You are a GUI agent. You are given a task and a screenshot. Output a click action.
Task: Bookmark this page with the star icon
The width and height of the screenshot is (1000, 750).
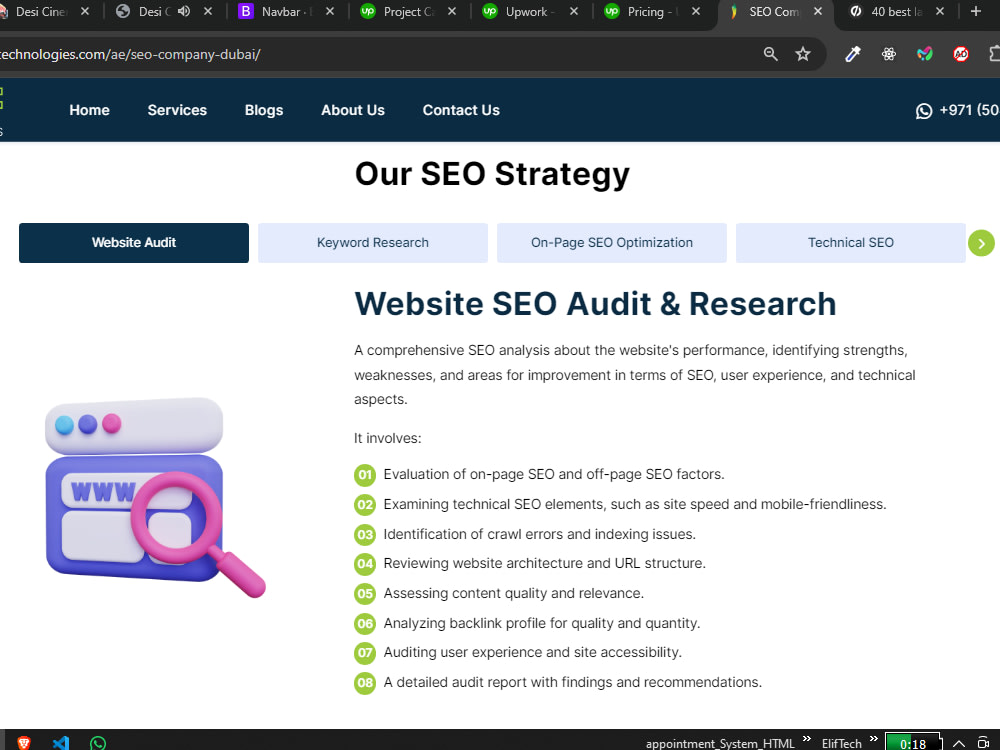point(802,54)
